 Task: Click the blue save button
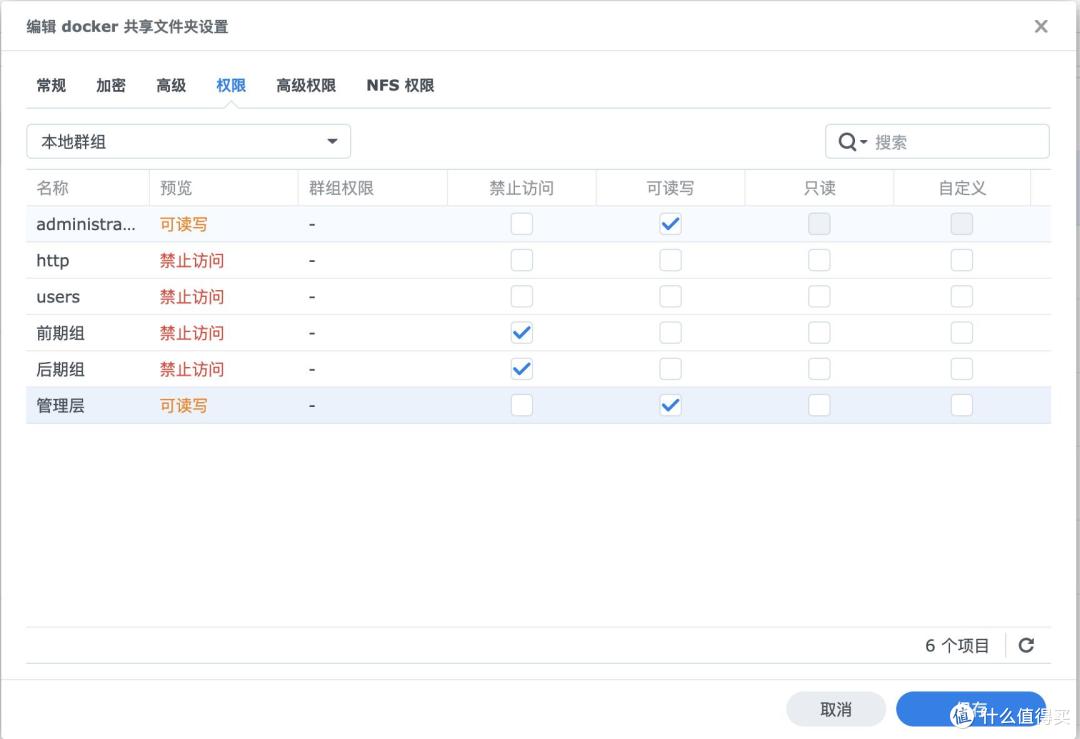tap(971, 709)
